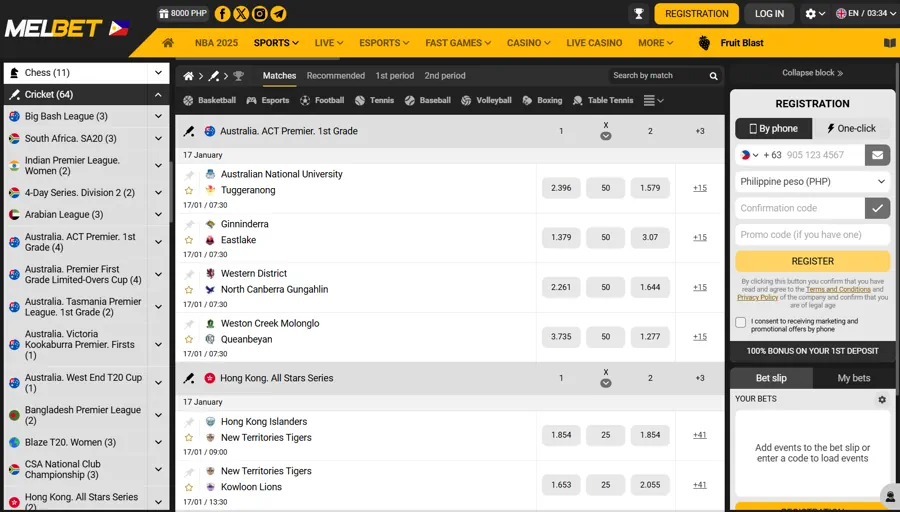900x512 pixels.
Task: Click the email envelope icon
Action: pyautogui.click(x=877, y=155)
